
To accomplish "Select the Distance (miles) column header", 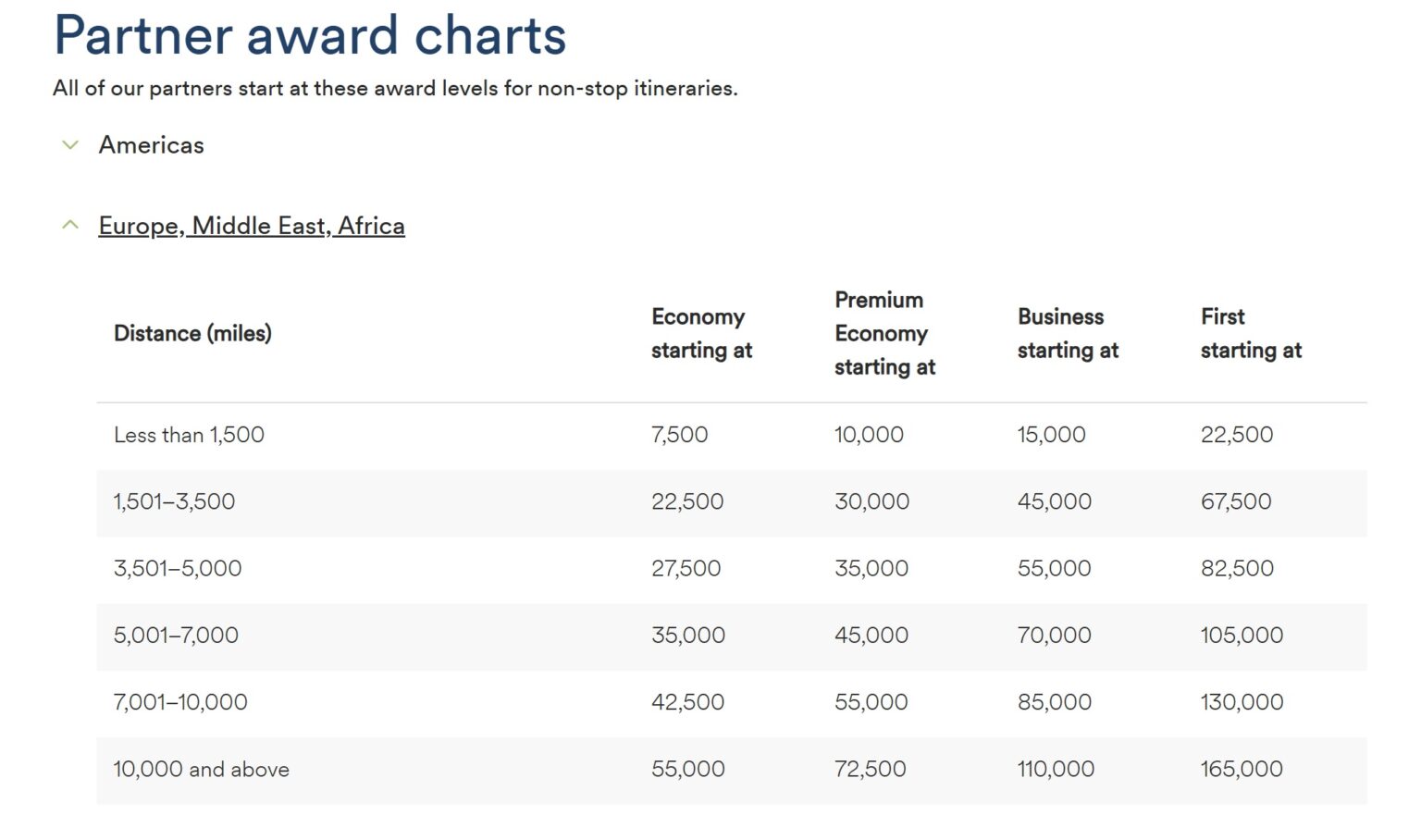I will (192, 333).
